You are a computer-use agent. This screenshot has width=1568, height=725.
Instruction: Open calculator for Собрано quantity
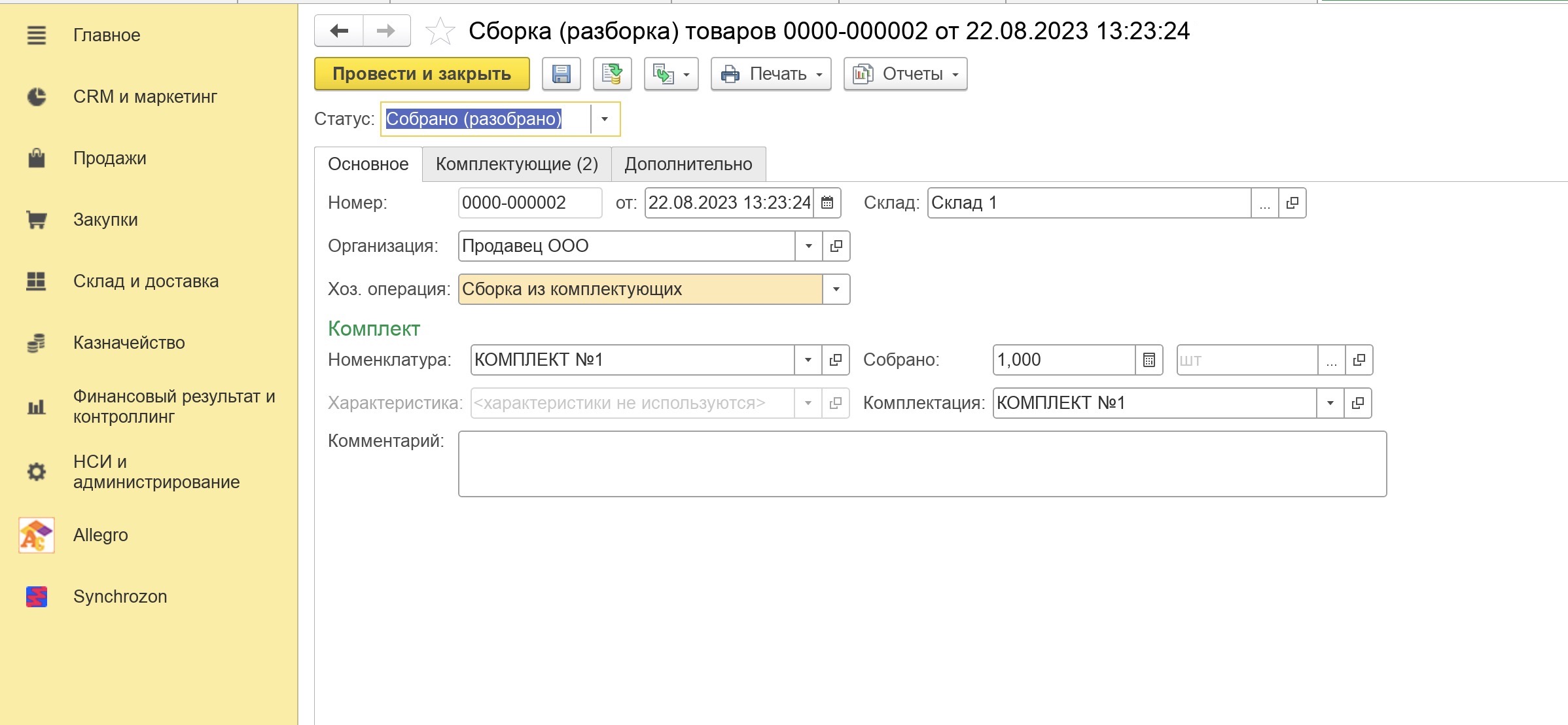tap(1149, 360)
